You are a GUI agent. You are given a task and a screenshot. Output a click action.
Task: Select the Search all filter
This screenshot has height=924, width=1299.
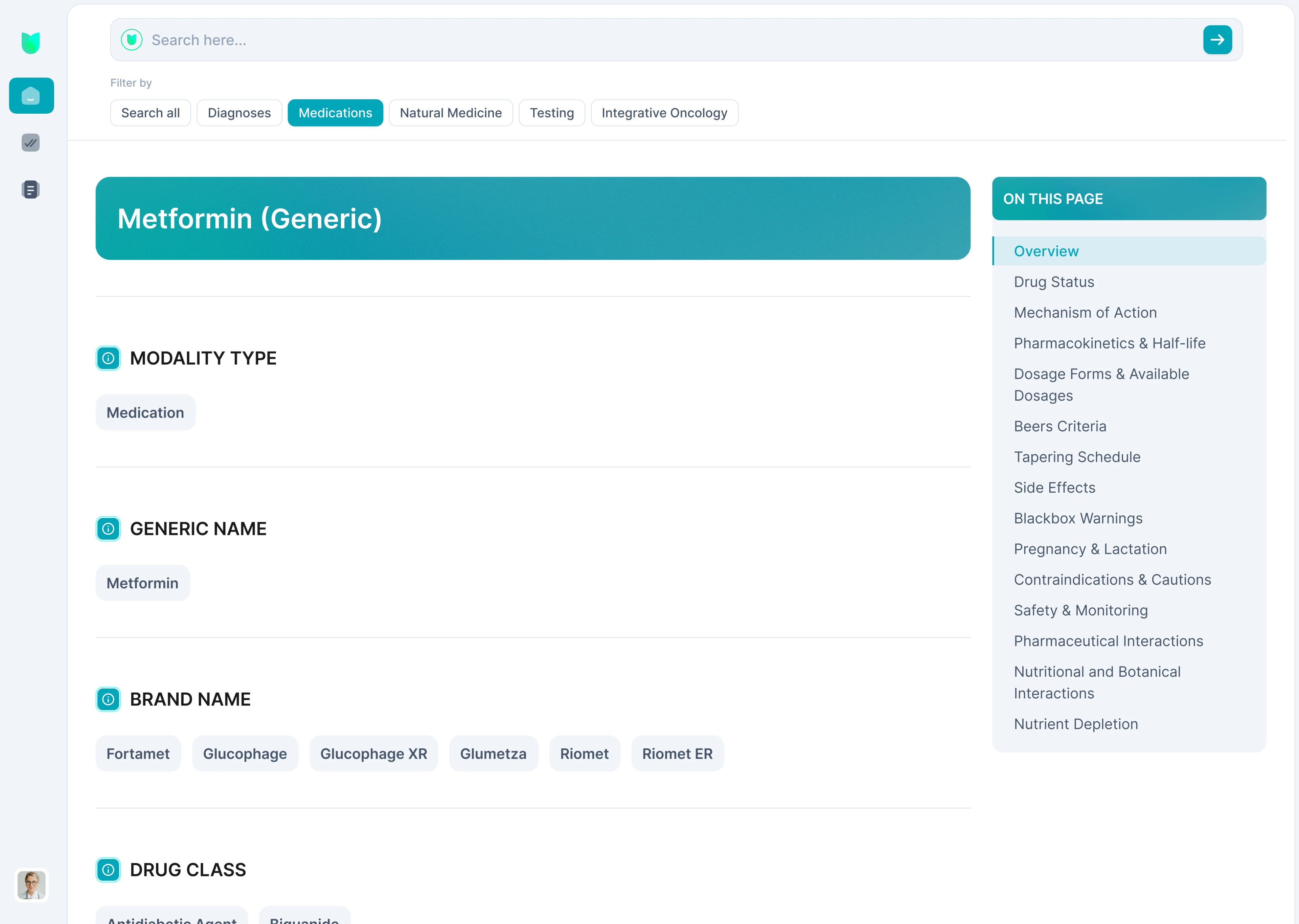150,113
